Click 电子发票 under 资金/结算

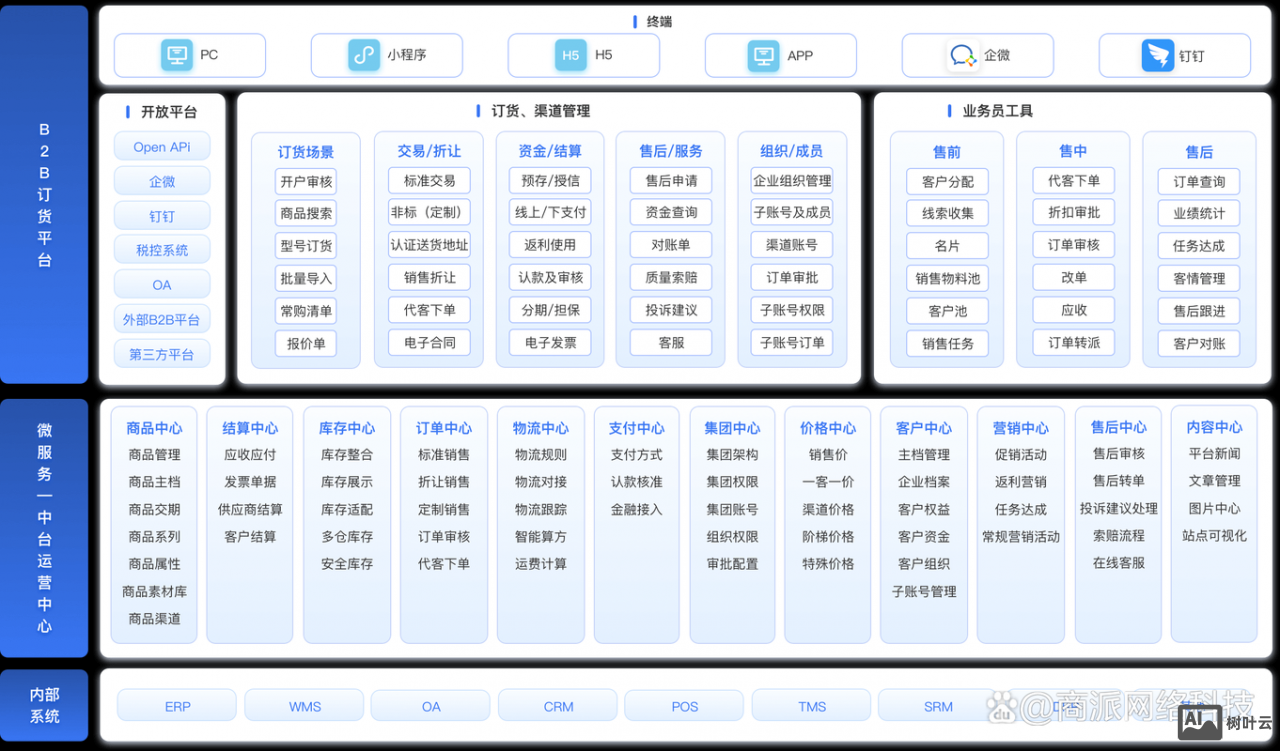click(x=549, y=342)
